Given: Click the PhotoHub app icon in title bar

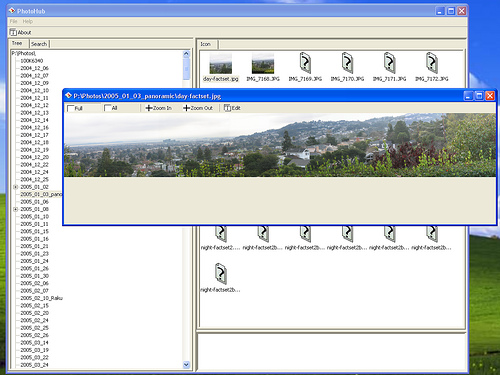Looking at the screenshot, I should pyautogui.click(x=12, y=11).
